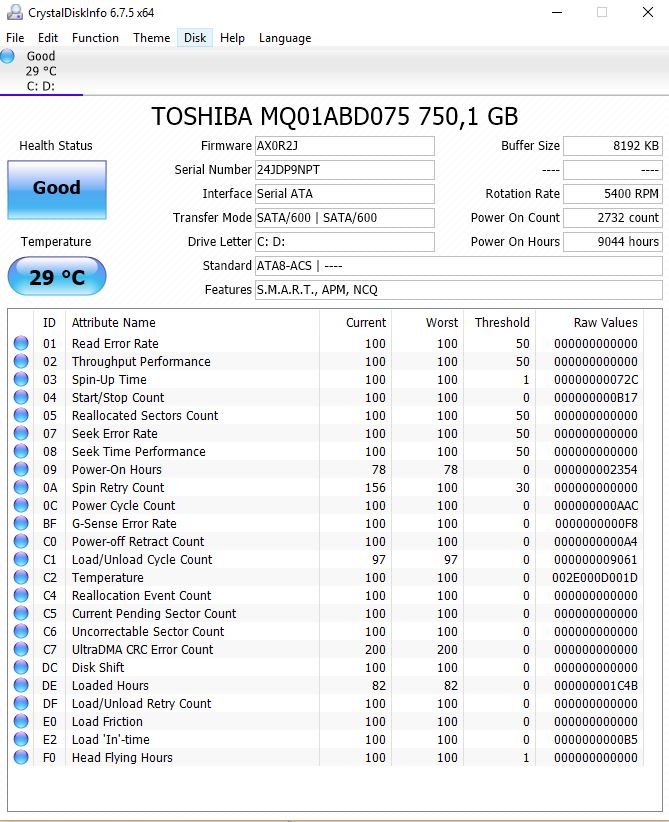669x822 pixels.
Task: Click the Standard field ATA8-ACS
Action: (458, 266)
